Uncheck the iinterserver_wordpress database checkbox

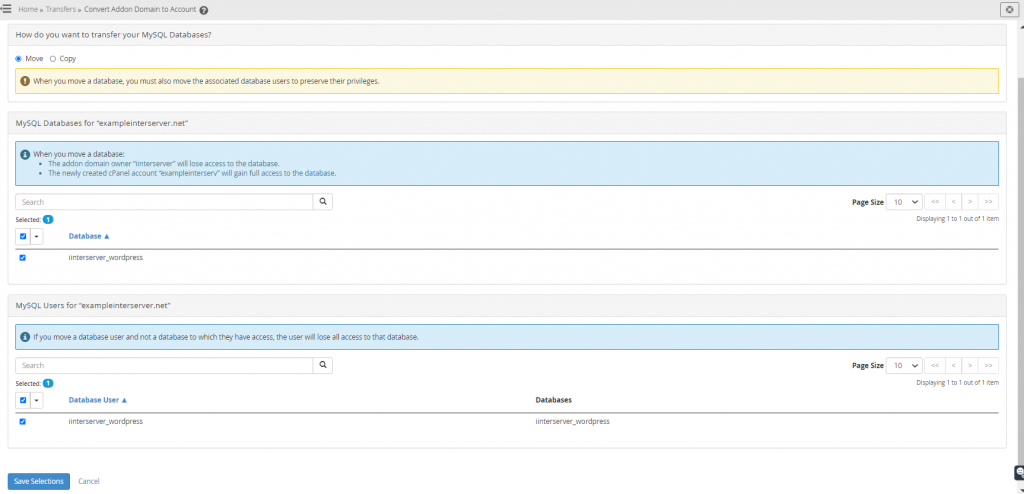pos(22,258)
